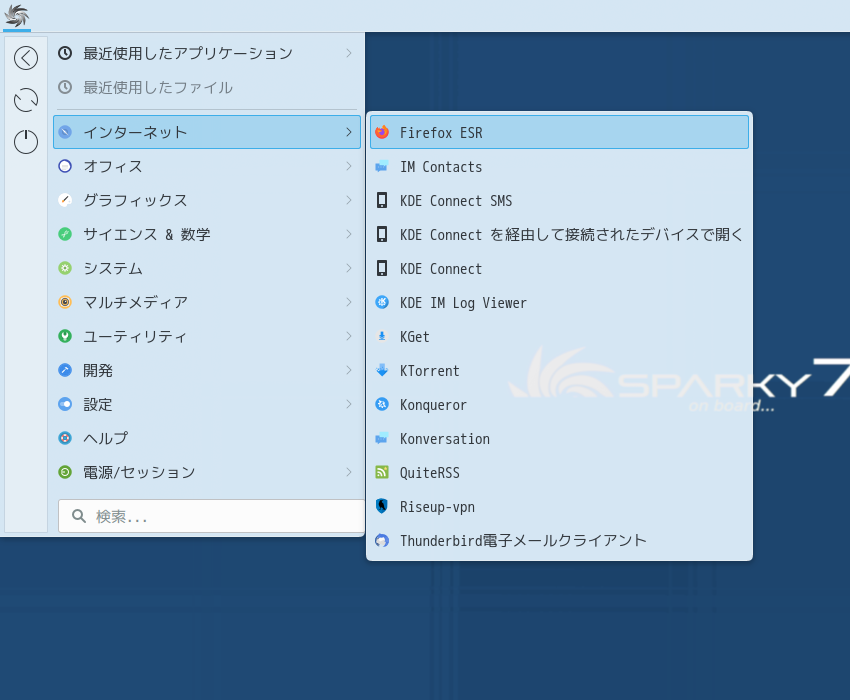850x700 pixels.
Task: Click the KDE IM Log Viewer label
Action: tap(463, 303)
